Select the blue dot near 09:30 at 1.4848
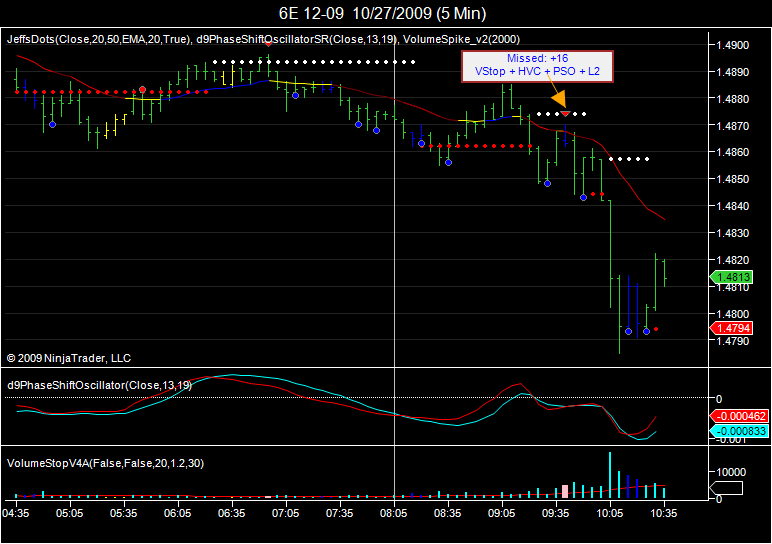This screenshot has height=544, width=772. (547, 184)
